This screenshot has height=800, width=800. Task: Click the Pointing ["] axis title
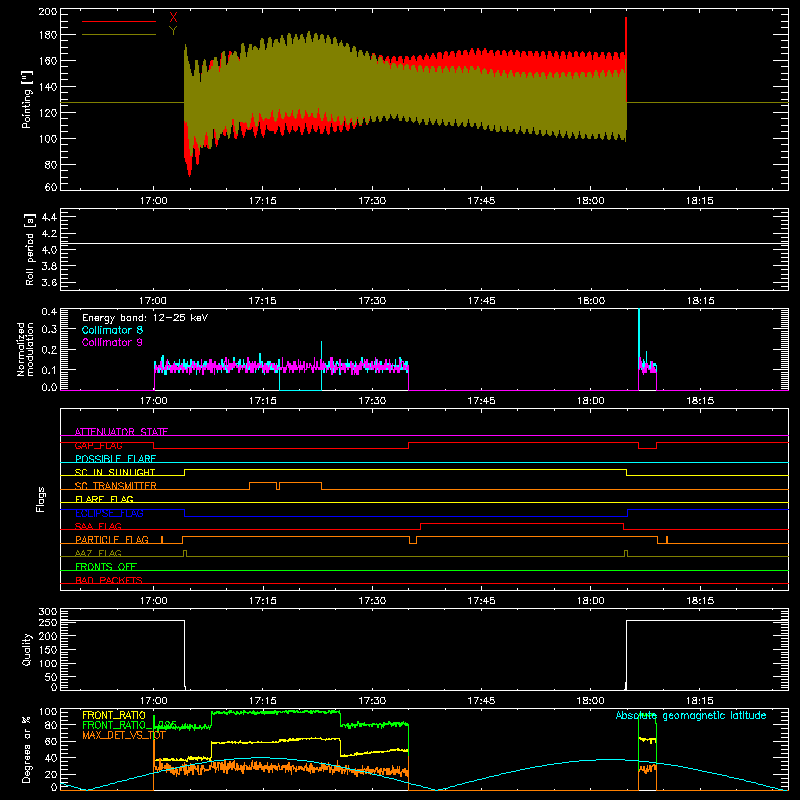point(27,99)
